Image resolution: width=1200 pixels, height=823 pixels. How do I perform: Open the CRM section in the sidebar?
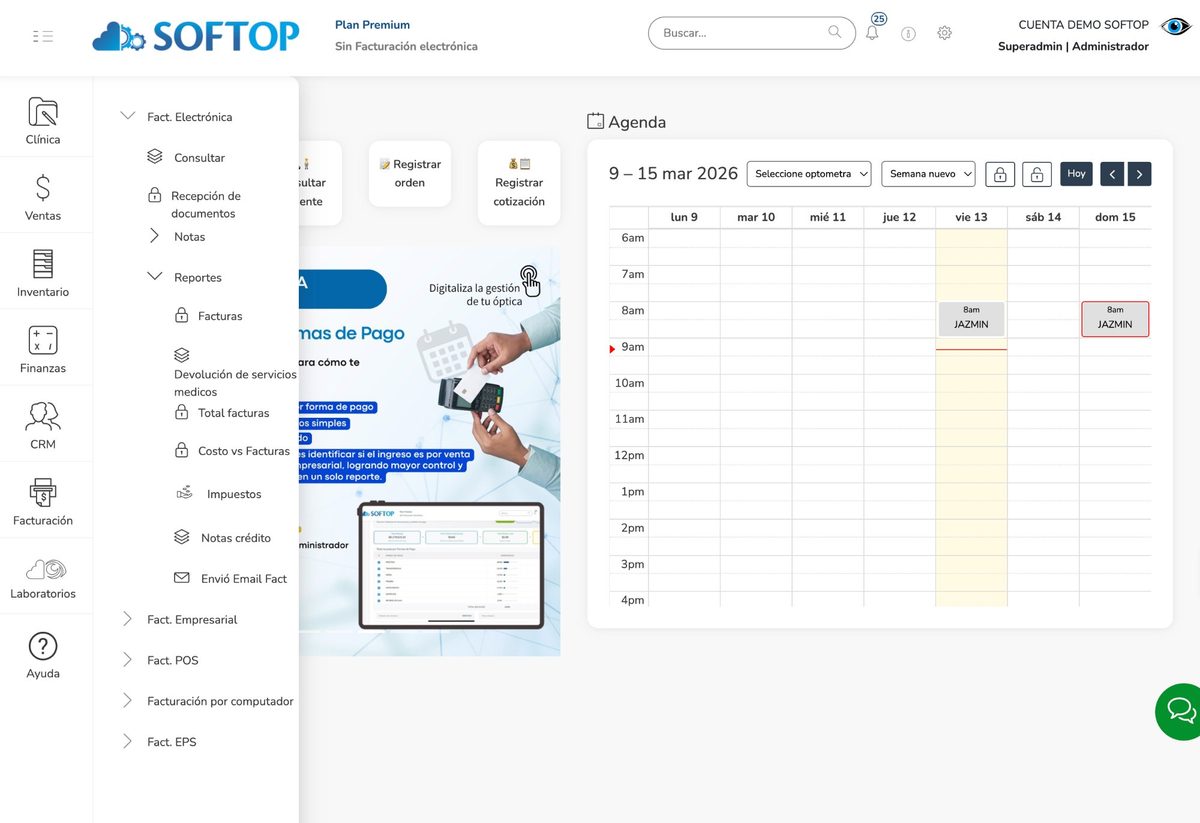click(x=42, y=420)
